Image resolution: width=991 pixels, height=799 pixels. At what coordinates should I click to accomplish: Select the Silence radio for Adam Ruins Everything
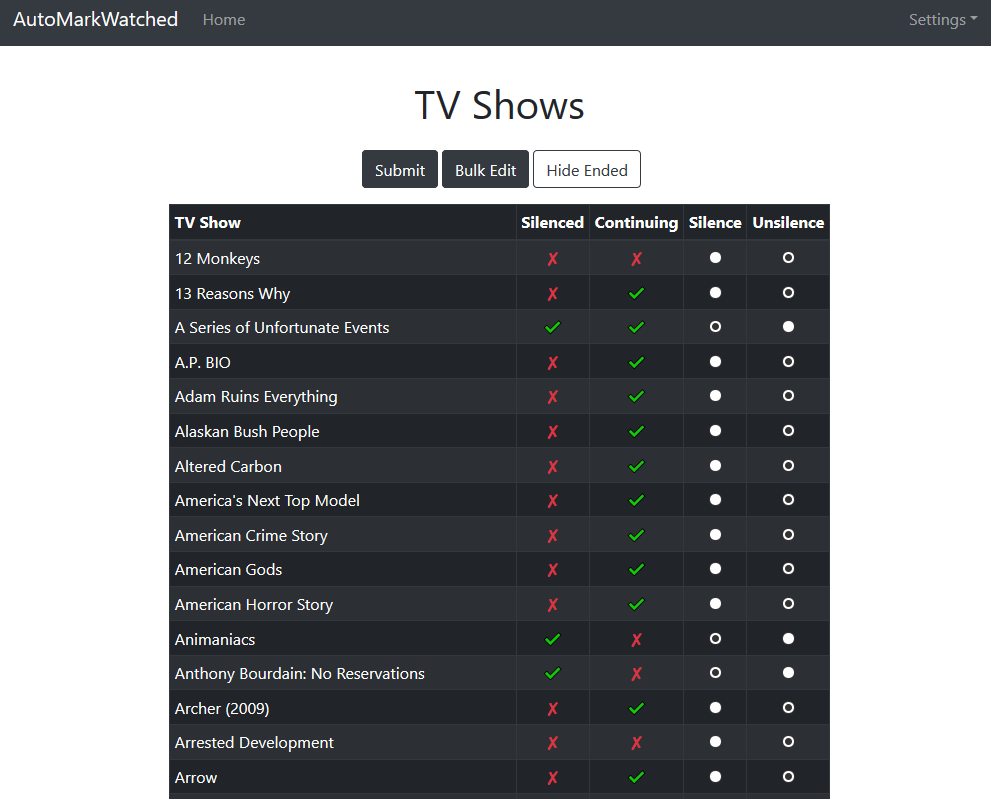coord(715,396)
